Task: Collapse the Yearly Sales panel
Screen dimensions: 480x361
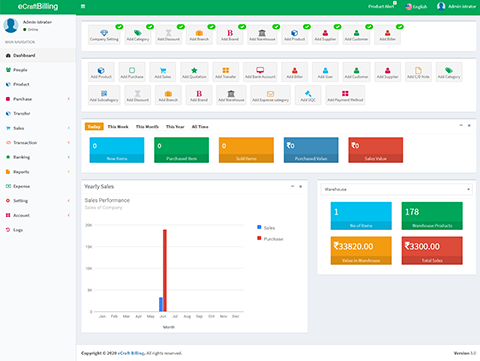Action: [x=292, y=186]
